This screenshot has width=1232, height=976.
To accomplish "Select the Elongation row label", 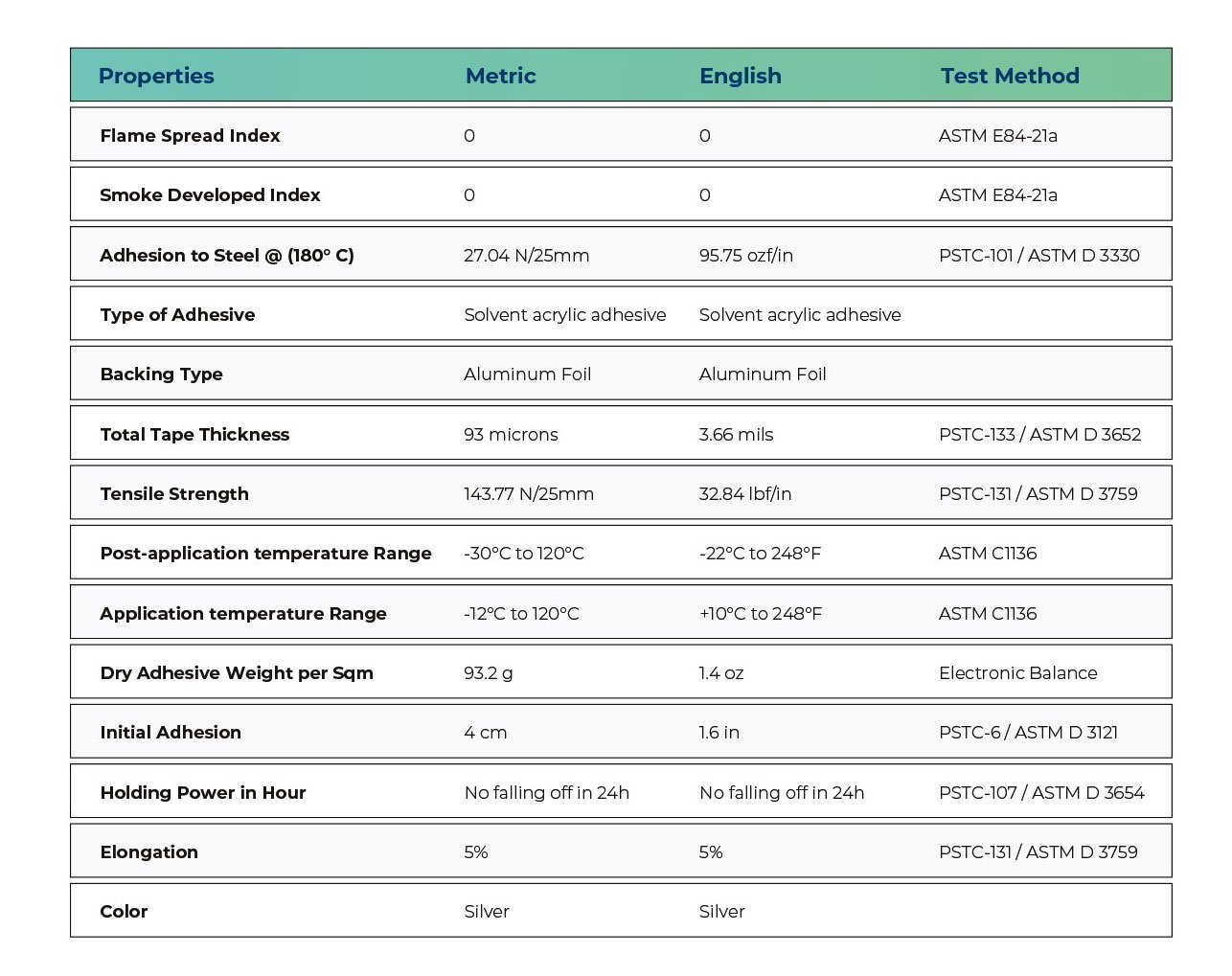I will 148,852.
